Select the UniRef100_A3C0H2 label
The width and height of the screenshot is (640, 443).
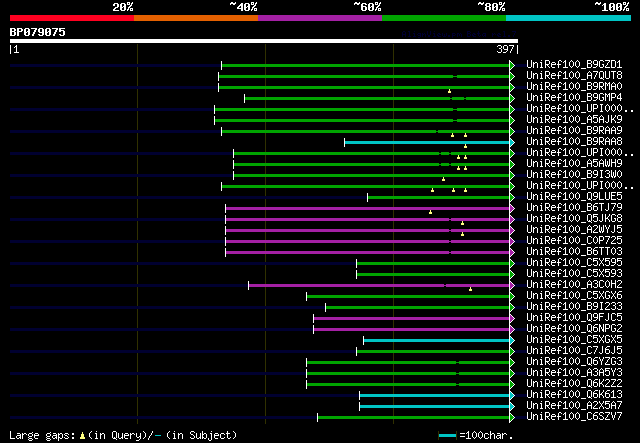coord(574,285)
